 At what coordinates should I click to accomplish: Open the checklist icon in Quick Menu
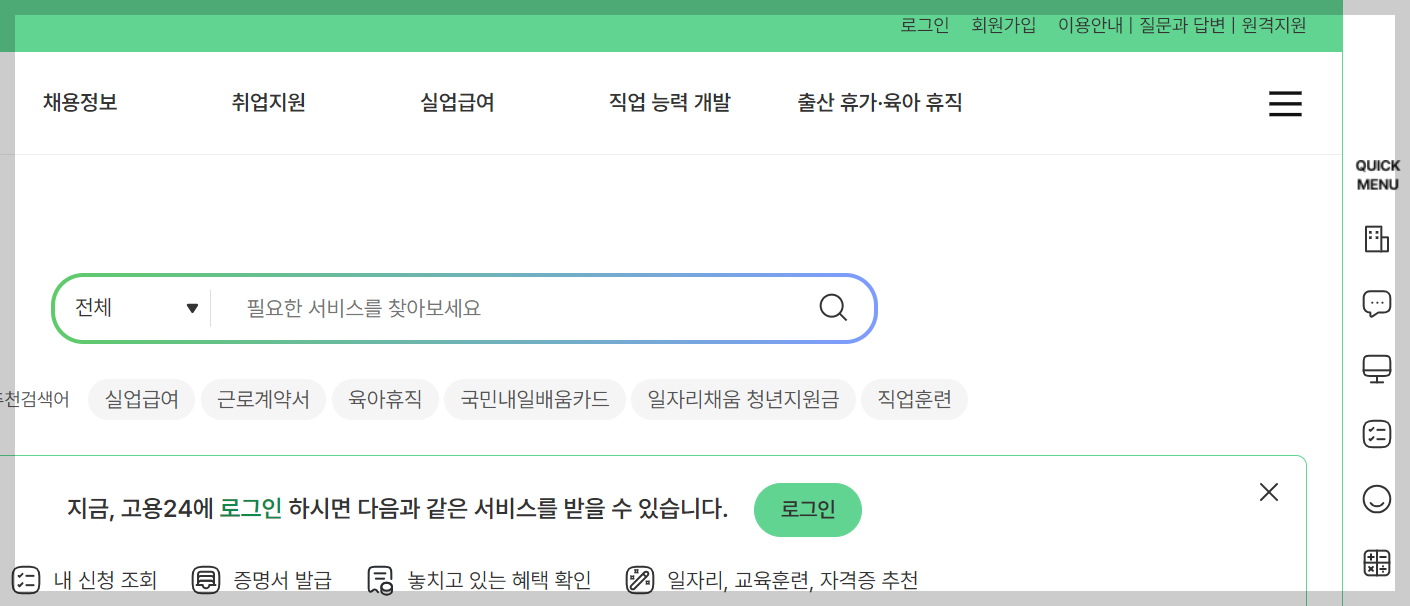(x=1377, y=434)
